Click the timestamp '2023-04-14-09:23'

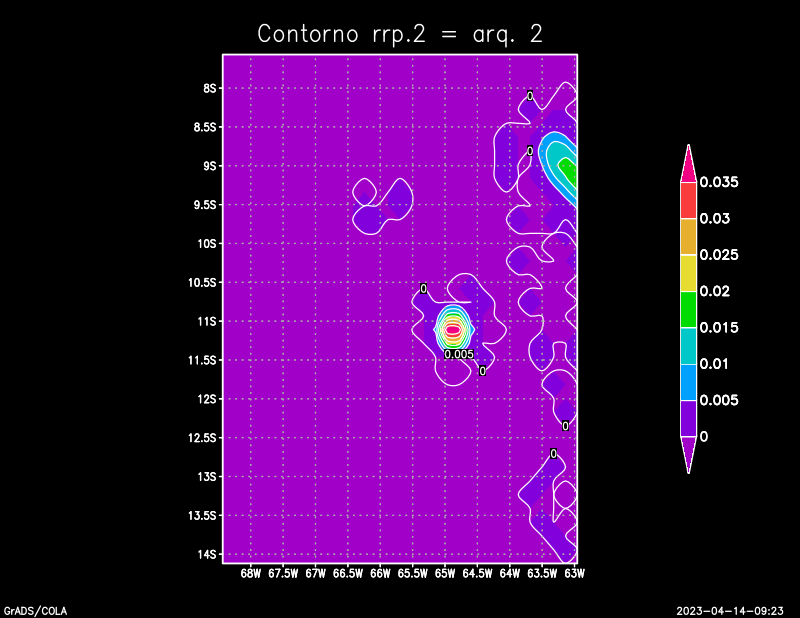point(730,611)
